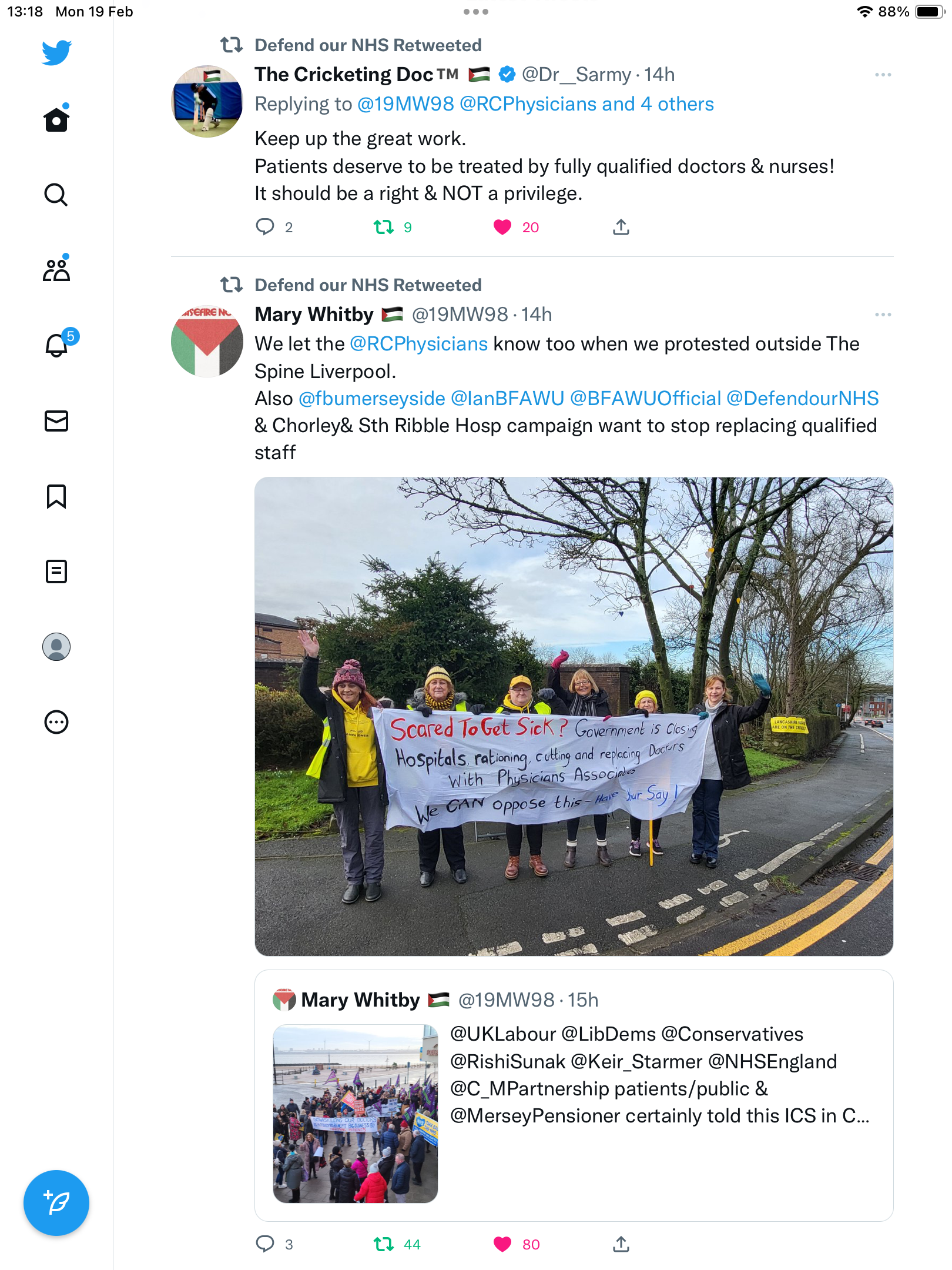952x1270 pixels.
Task: Open more options on Mary Whitby's tweet
Action: pyautogui.click(x=883, y=315)
